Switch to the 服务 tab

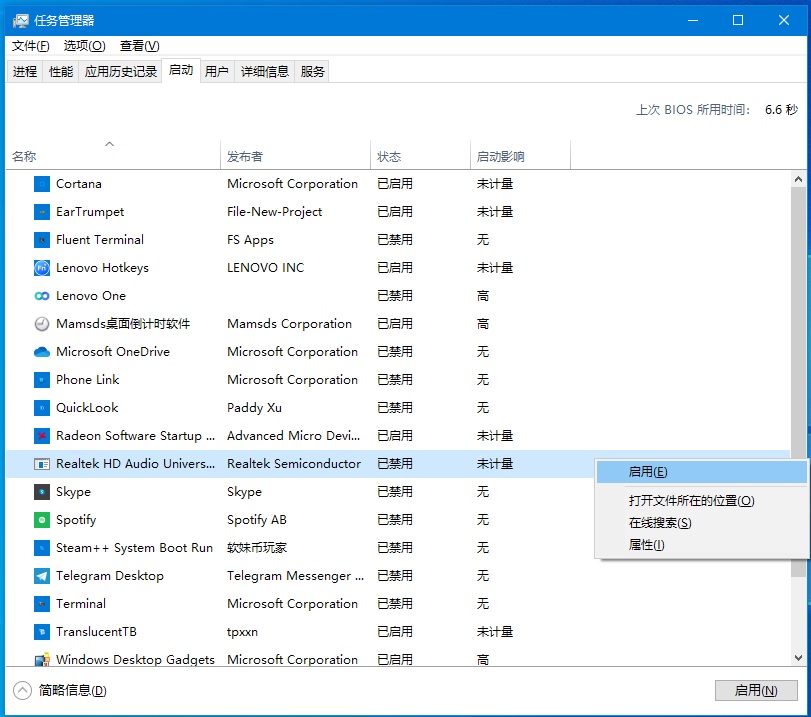(312, 71)
